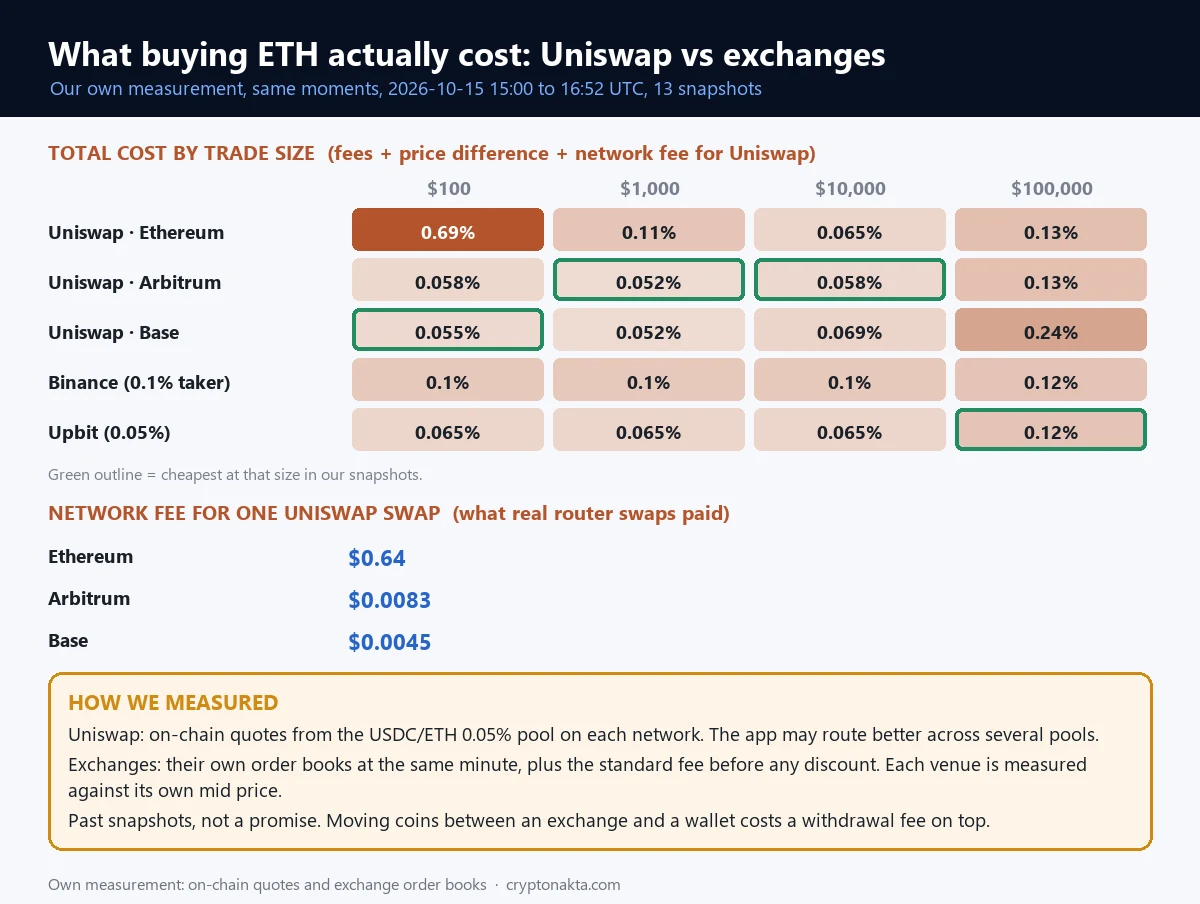Click the 0.11% cell in Uniswap Ethereum row
1200x904 pixels.
[649, 229]
